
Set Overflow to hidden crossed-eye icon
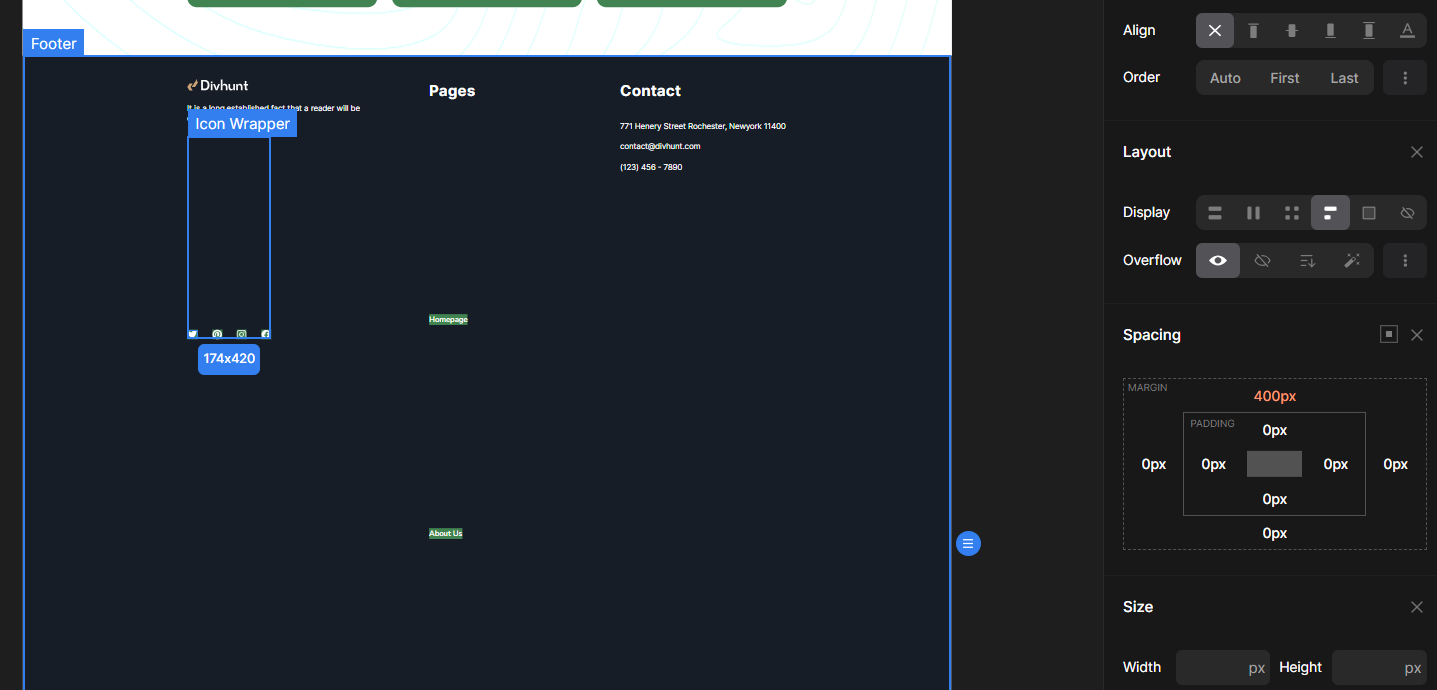1262,260
